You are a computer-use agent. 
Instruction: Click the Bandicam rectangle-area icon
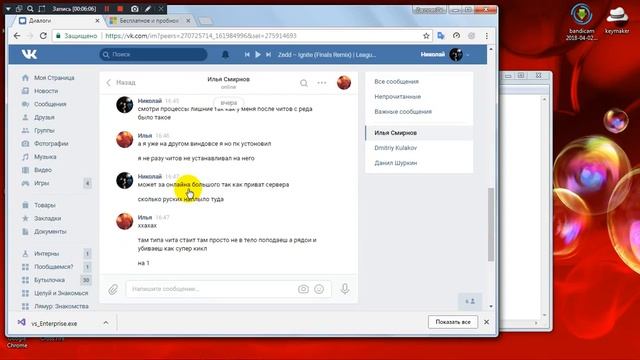click(x=42, y=9)
